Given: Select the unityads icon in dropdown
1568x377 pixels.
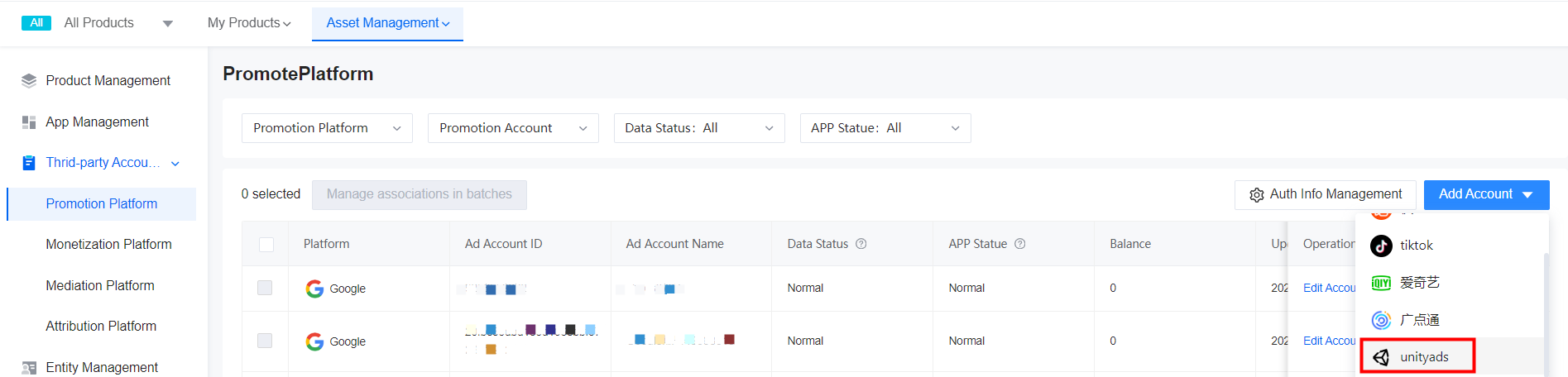Looking at the screenshot, I should click(x=1381, y=357).
